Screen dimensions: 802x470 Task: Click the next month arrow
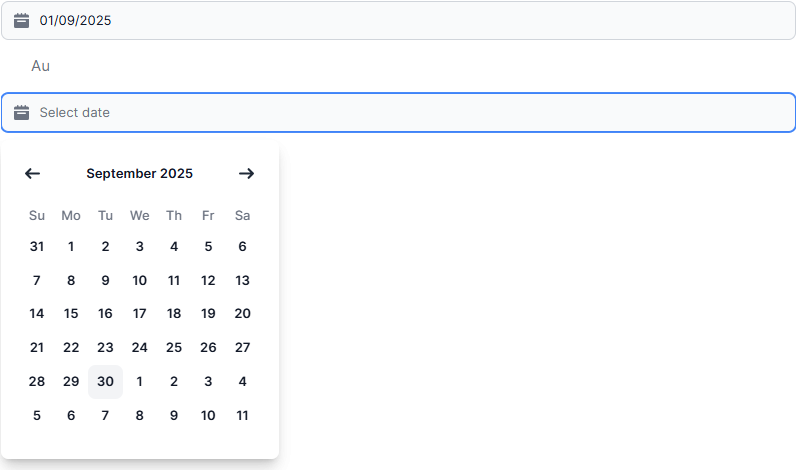[246, 173]
